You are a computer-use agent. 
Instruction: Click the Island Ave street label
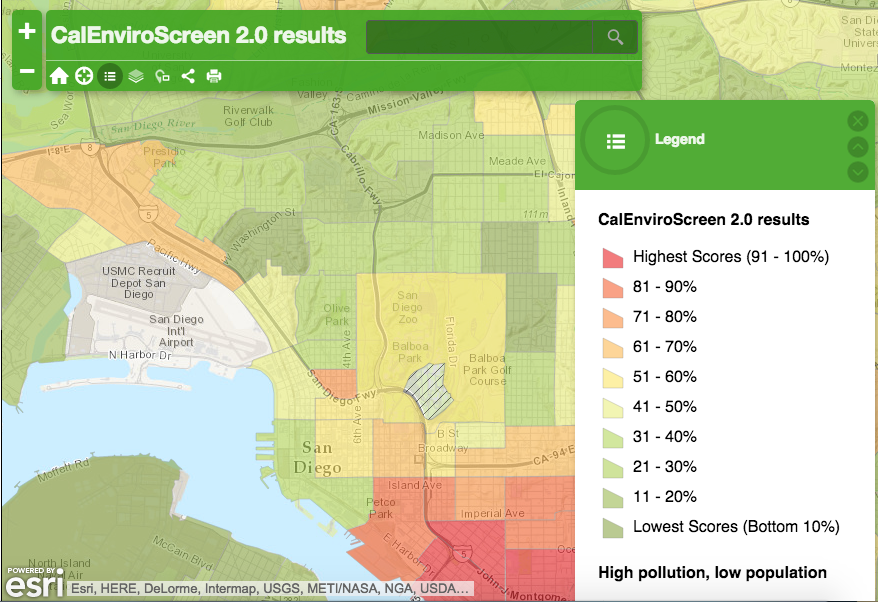(414, 485)
